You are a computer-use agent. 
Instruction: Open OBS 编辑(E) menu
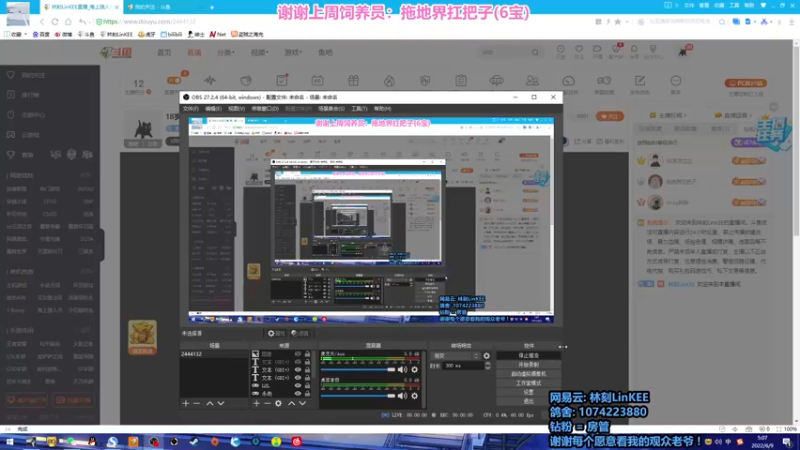pyautogui.click(x=213, y=109)
